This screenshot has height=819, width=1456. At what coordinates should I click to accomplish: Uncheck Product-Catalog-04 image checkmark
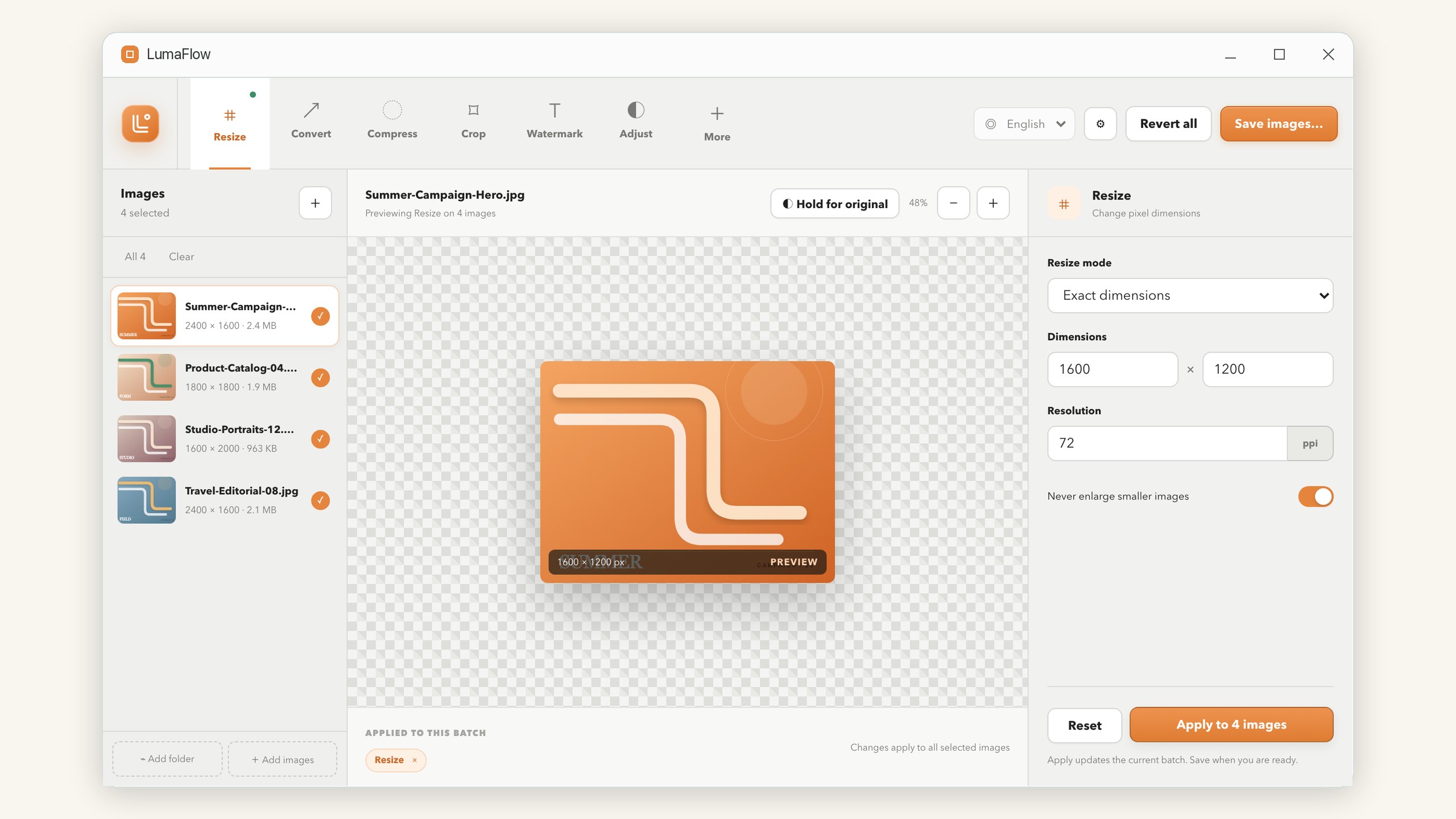tap(320, 377)
